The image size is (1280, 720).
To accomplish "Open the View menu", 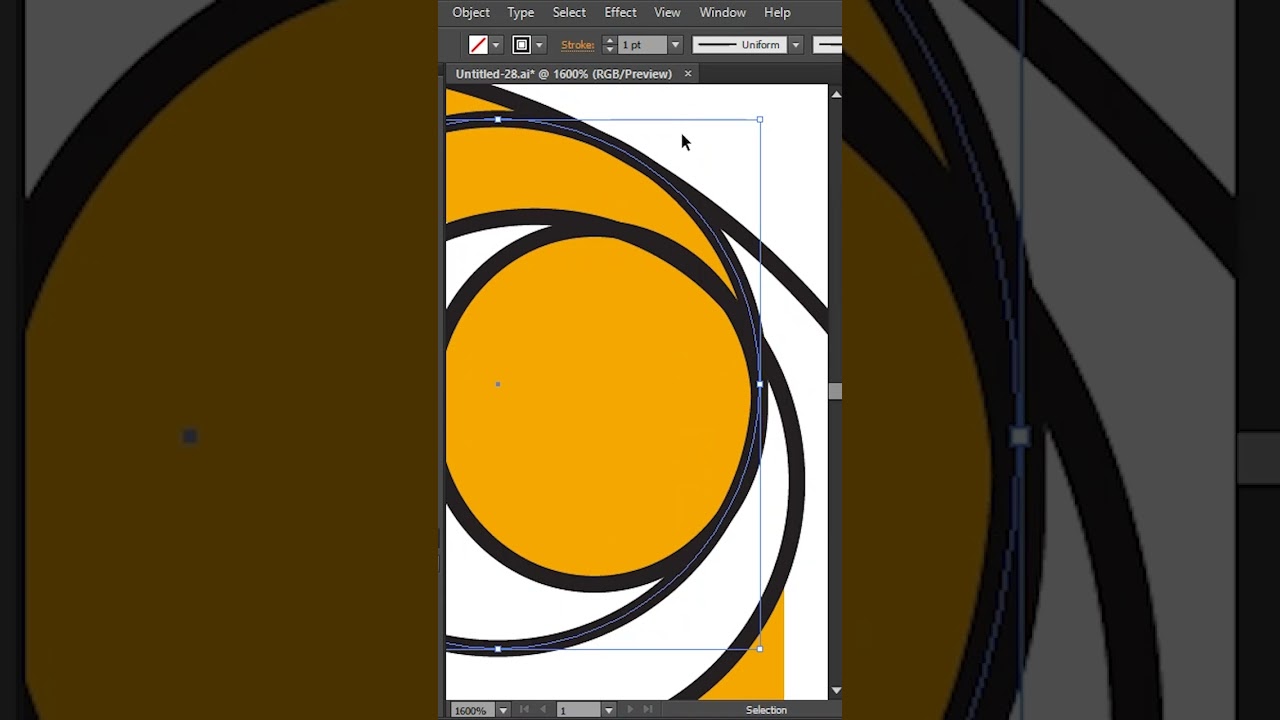I will (x=667, y=12).
